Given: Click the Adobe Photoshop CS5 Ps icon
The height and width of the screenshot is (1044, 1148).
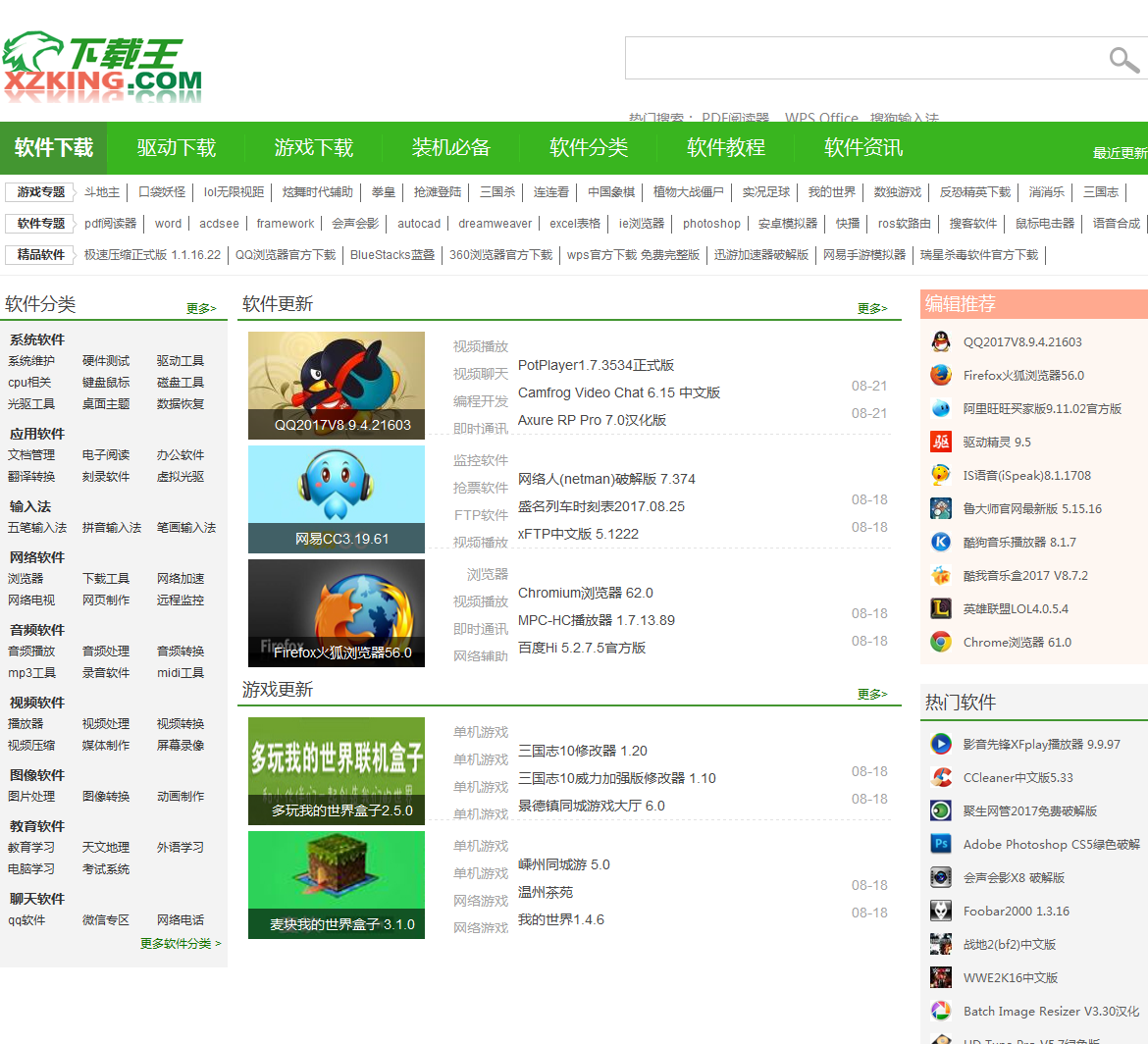Looking at the screenshot, I should click(941, 844).
